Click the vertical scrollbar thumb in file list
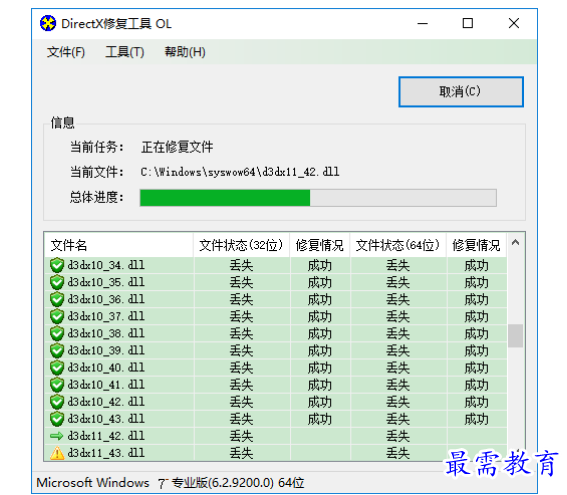 [x=516, y=336]
